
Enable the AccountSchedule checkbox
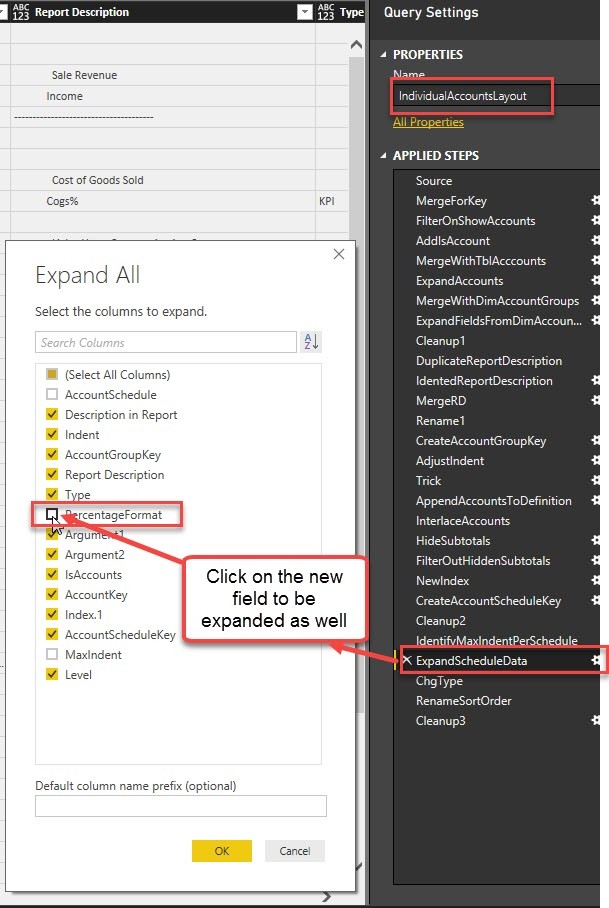pos(52,394)
